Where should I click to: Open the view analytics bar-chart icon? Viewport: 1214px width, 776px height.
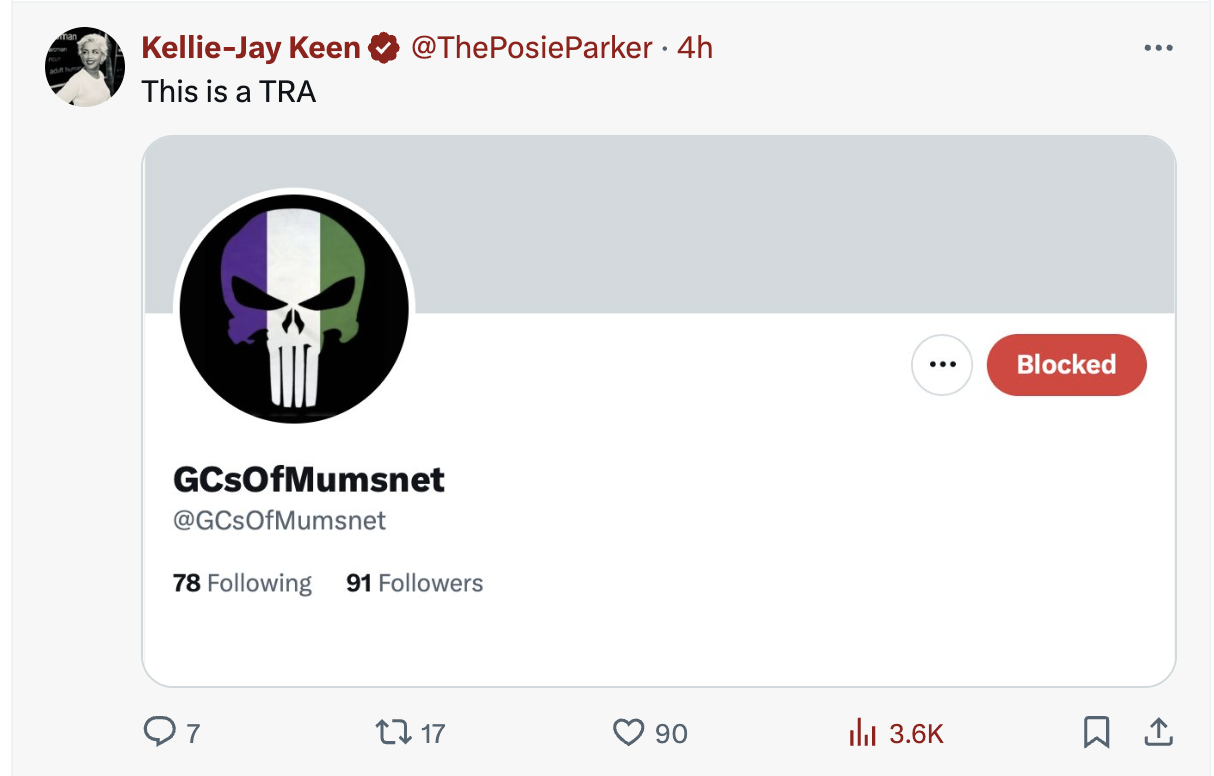pos(862,733)
